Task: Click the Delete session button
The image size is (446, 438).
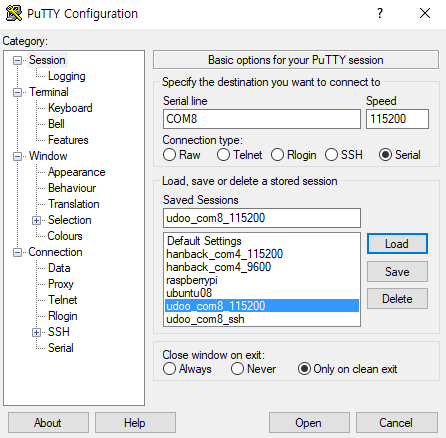Action: click(397, 299)
